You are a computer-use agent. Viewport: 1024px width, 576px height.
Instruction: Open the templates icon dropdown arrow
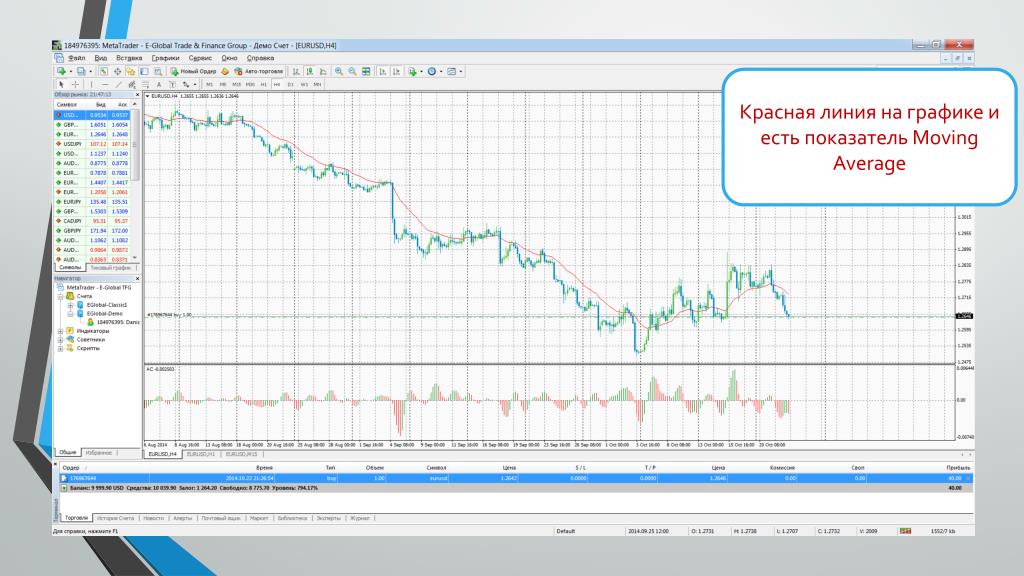461,71
